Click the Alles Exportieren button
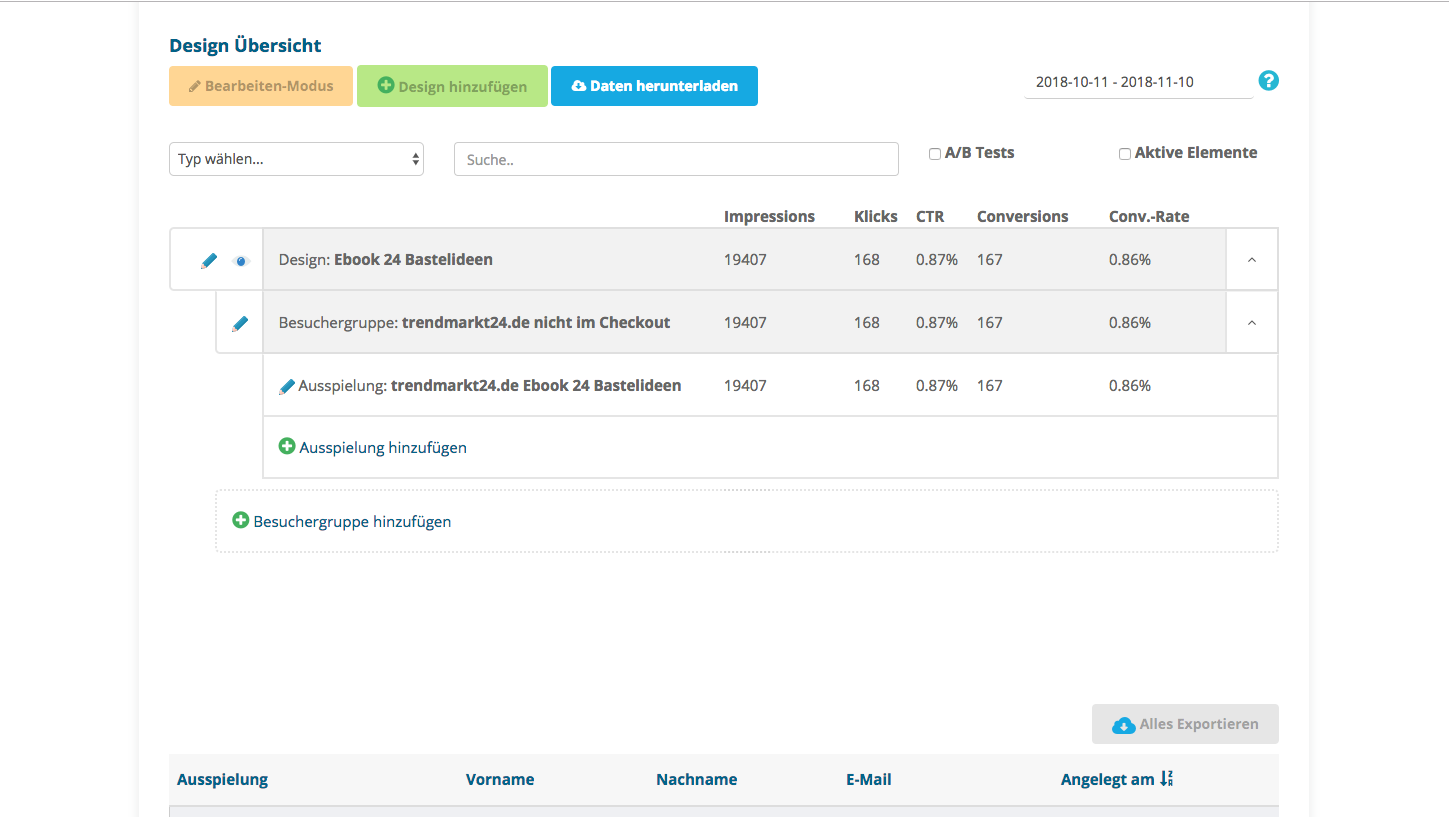The width and height of the screenshot is (1449, 817). 1185,724
